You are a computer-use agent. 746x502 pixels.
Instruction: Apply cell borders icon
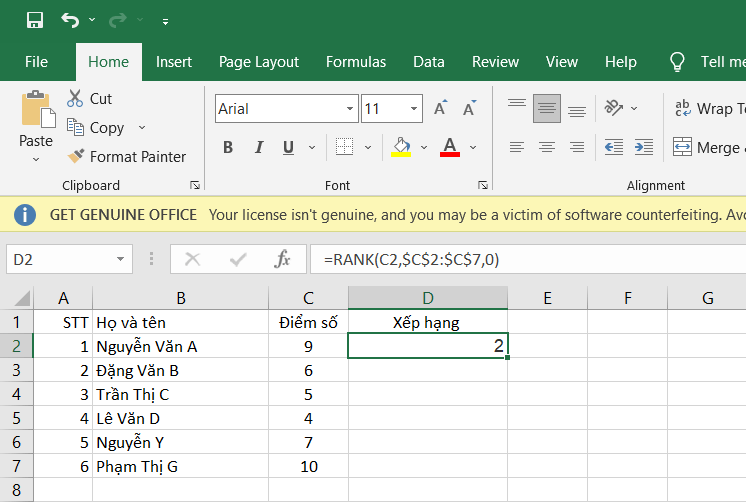344,147
